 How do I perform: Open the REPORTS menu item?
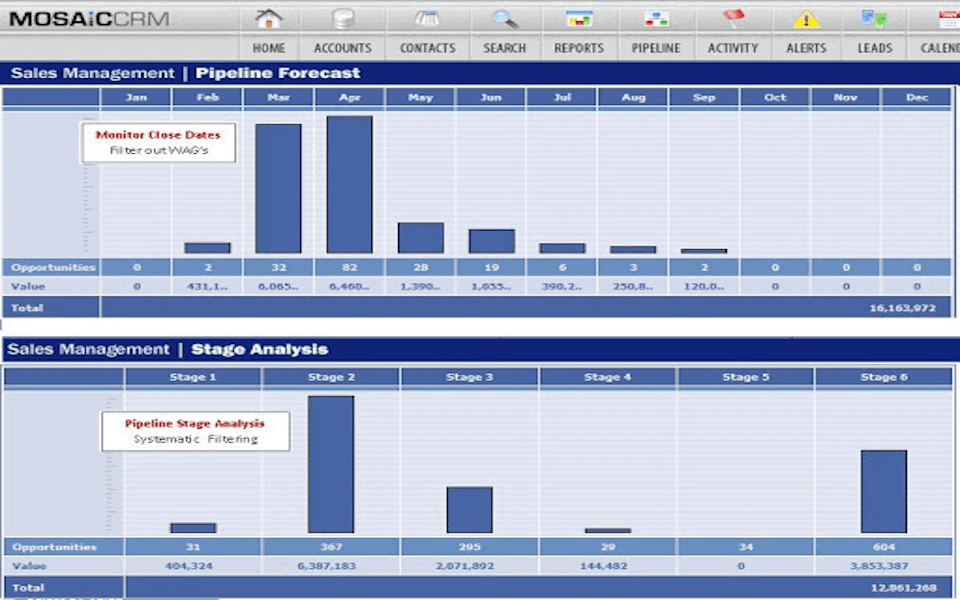click(579, 48)
